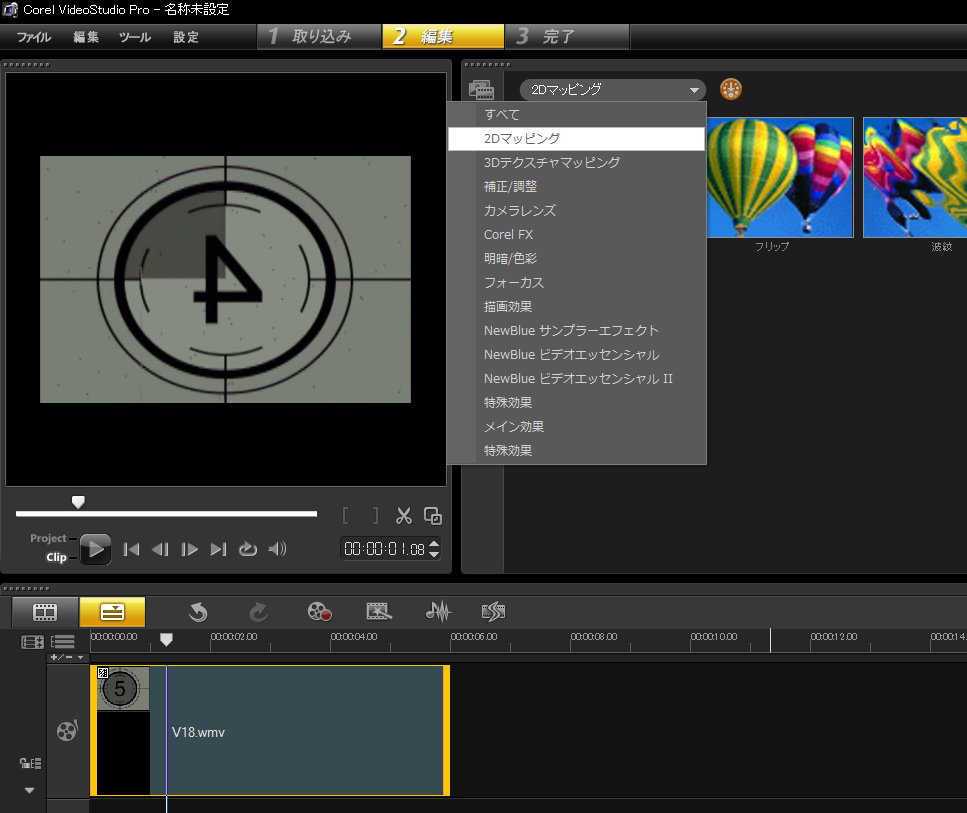The height and width of the screenshot is (813, 967).
Task: Open the auto music icon
Action: pyautogui.click(x=493, y=612)
